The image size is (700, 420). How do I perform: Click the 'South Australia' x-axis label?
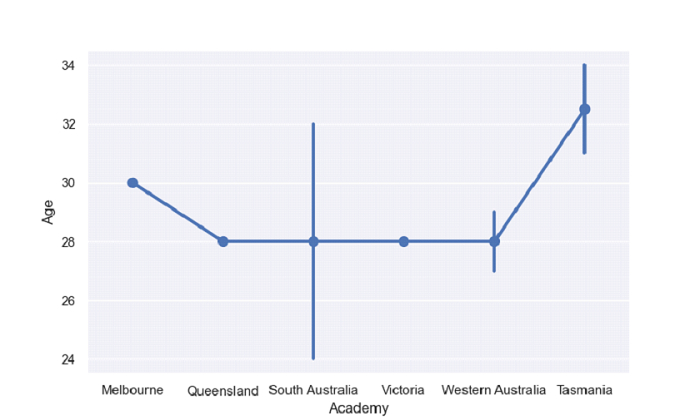(313, 390)
